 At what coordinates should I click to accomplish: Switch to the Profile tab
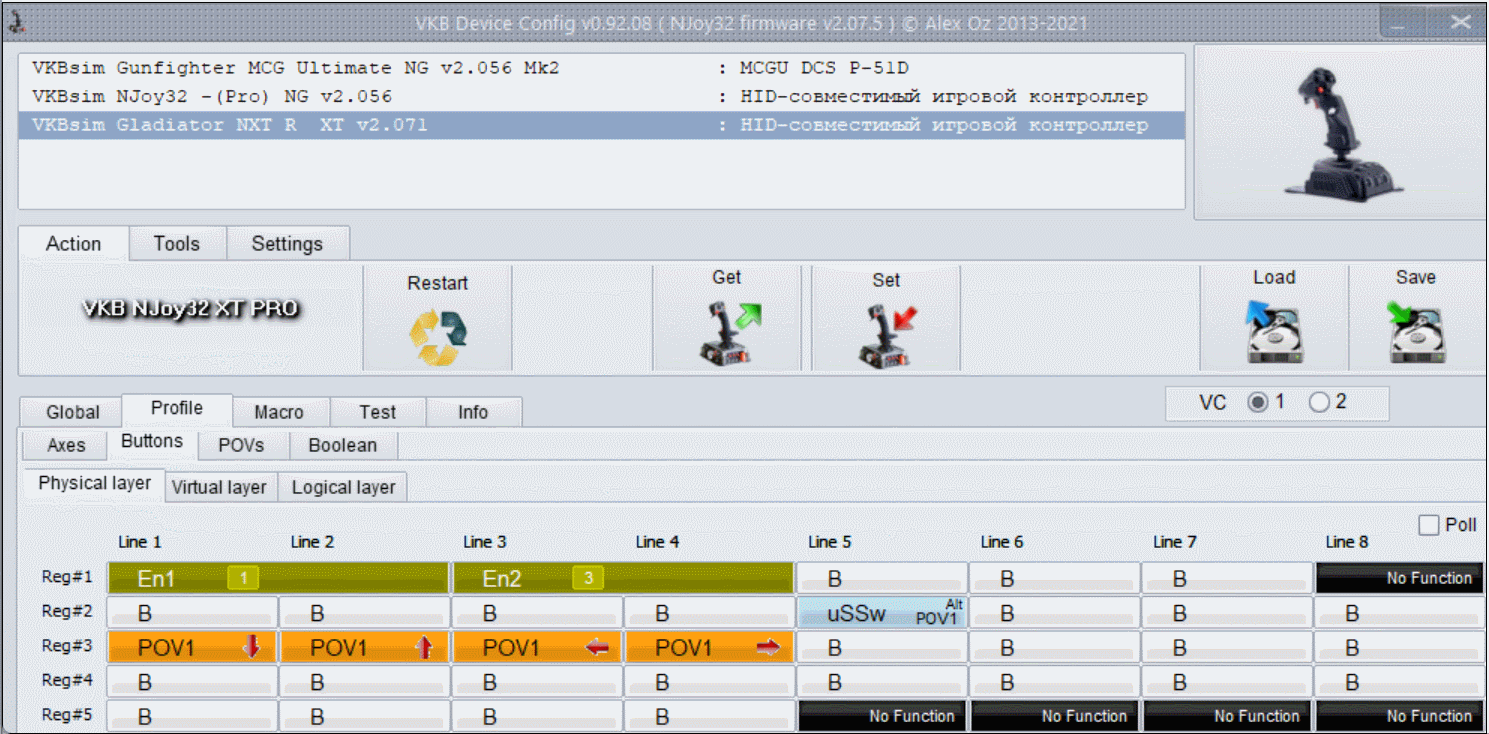[x=177, y=409]
